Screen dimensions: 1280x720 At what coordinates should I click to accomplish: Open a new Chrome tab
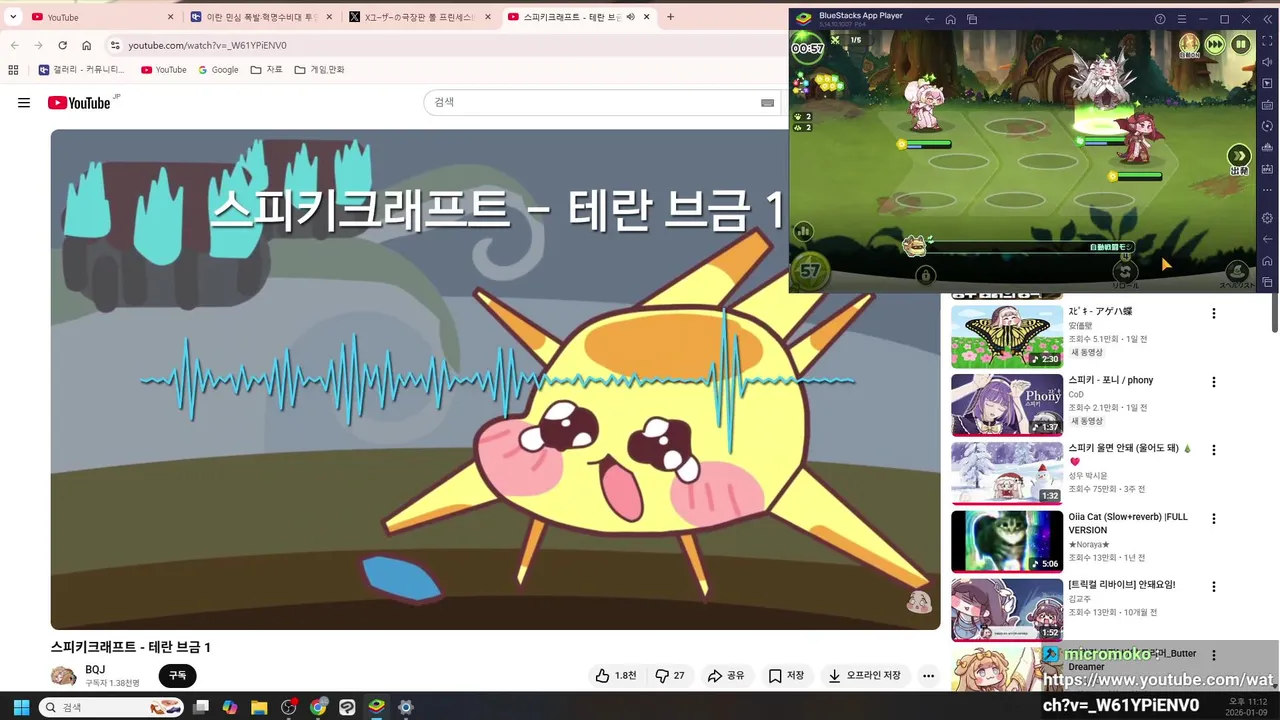tap(670, 17)
